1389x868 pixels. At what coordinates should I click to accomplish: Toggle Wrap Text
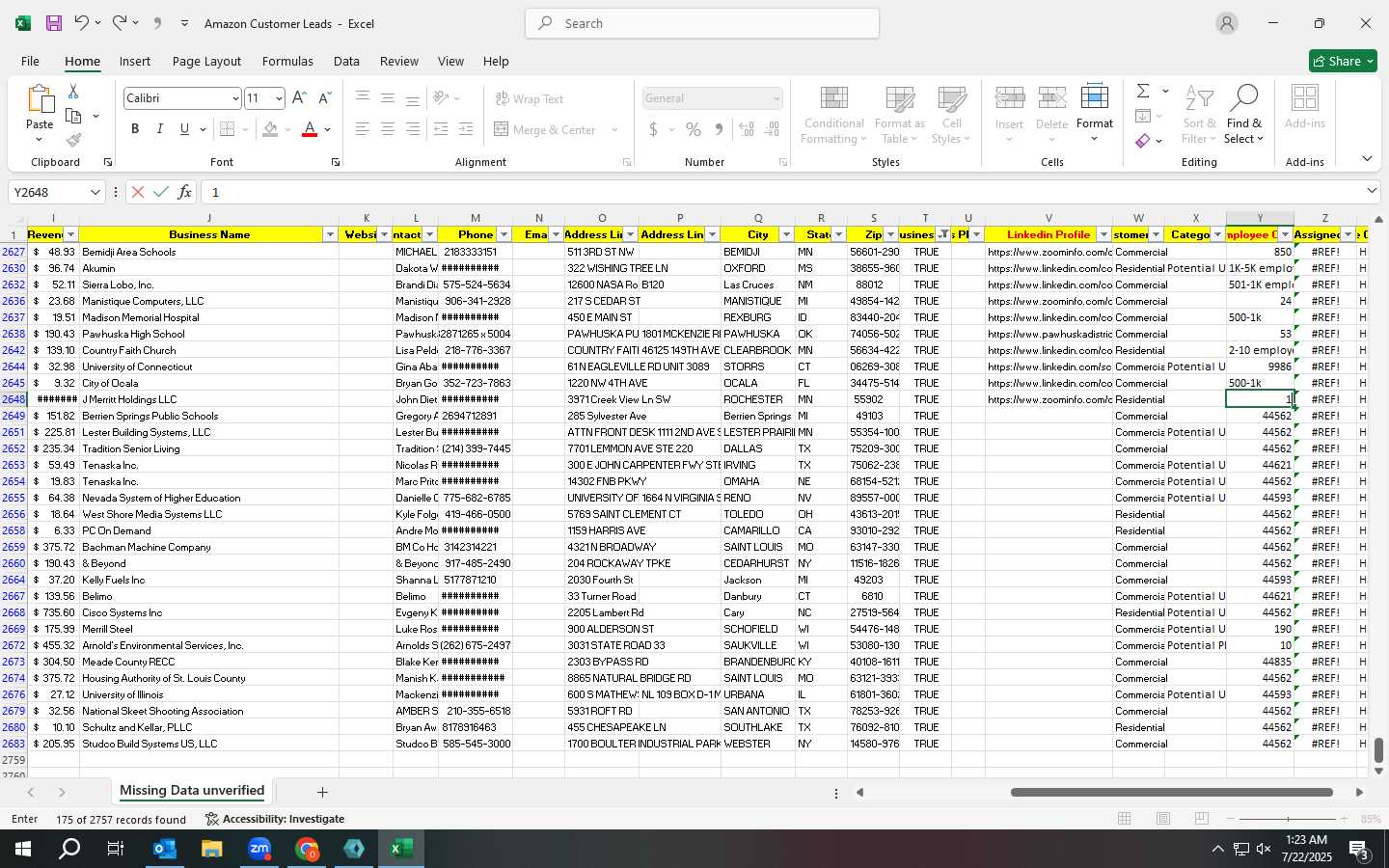coord(529,98)
